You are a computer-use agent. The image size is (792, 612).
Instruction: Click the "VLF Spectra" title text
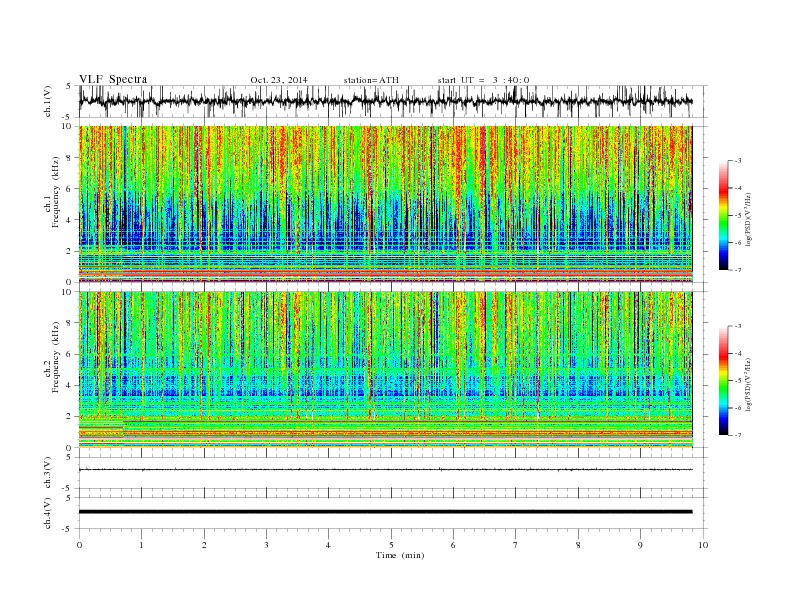pos(113,79)
